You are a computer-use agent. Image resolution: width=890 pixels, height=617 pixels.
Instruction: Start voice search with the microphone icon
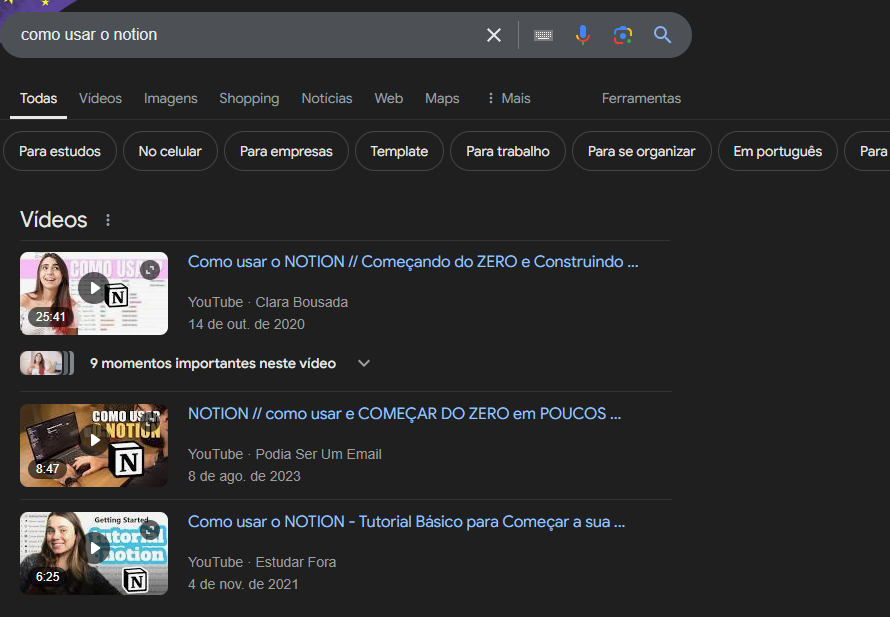(583, 35)
